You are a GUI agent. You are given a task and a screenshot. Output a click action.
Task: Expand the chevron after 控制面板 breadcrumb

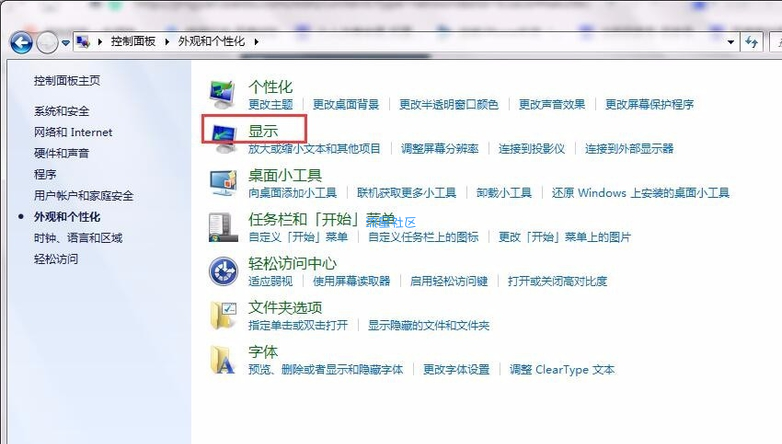[x=167, y=42]
